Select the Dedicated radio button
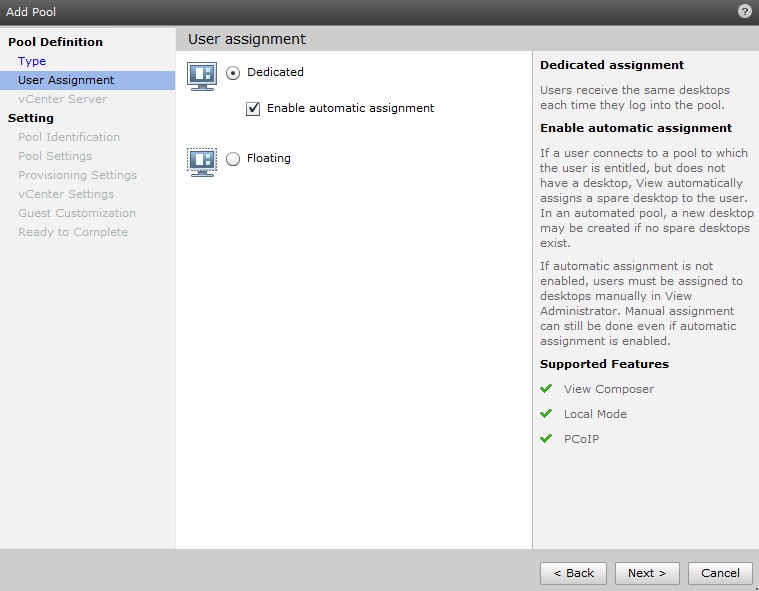 click(x=233, y=73)
